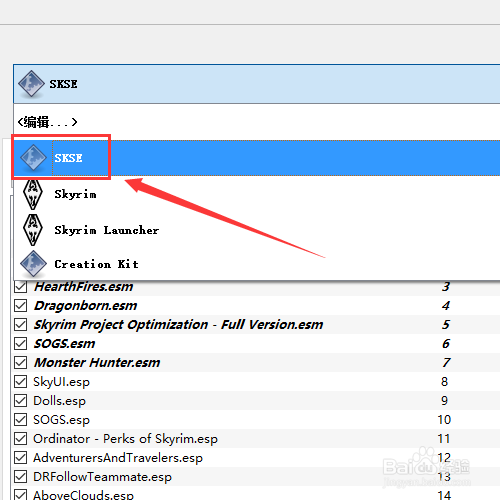Click the highlighted SKSE diamond icon
The height and width of the screenshot is (500, 500).
tap(33, 158)
